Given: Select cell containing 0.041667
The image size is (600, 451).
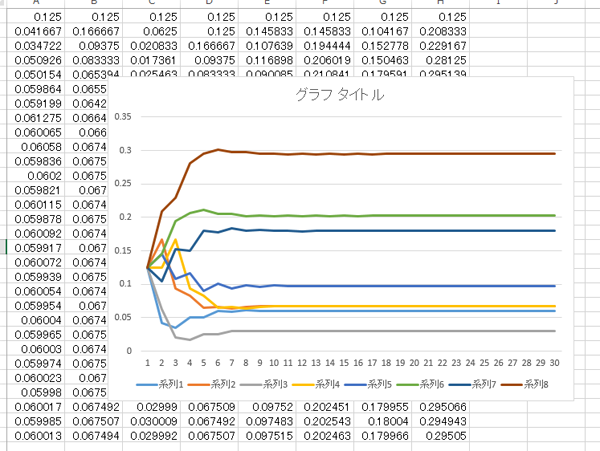Looking at the screenshot, I should [x=36, y=31].
